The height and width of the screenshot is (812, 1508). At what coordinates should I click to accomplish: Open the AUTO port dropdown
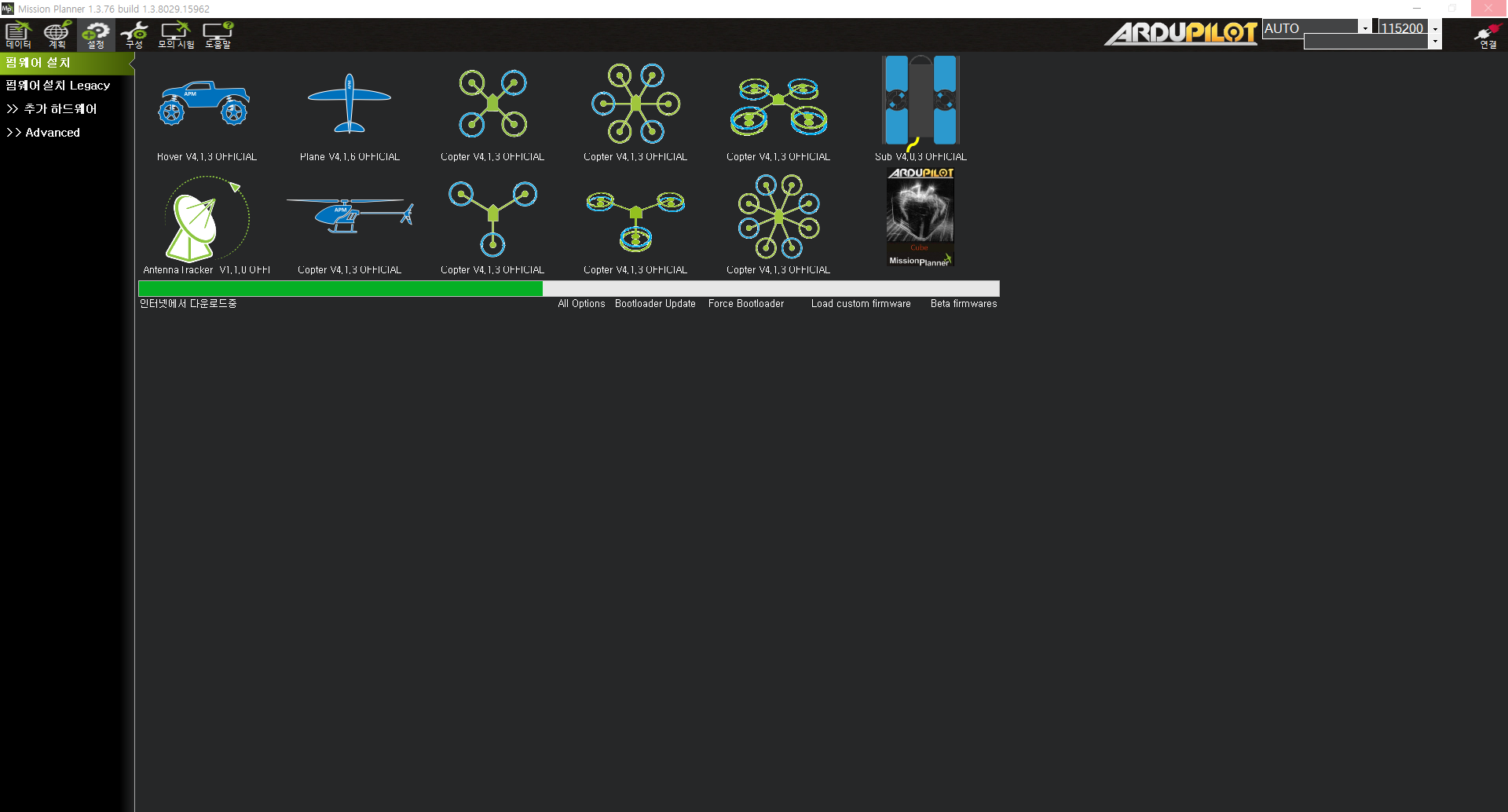1316,27
